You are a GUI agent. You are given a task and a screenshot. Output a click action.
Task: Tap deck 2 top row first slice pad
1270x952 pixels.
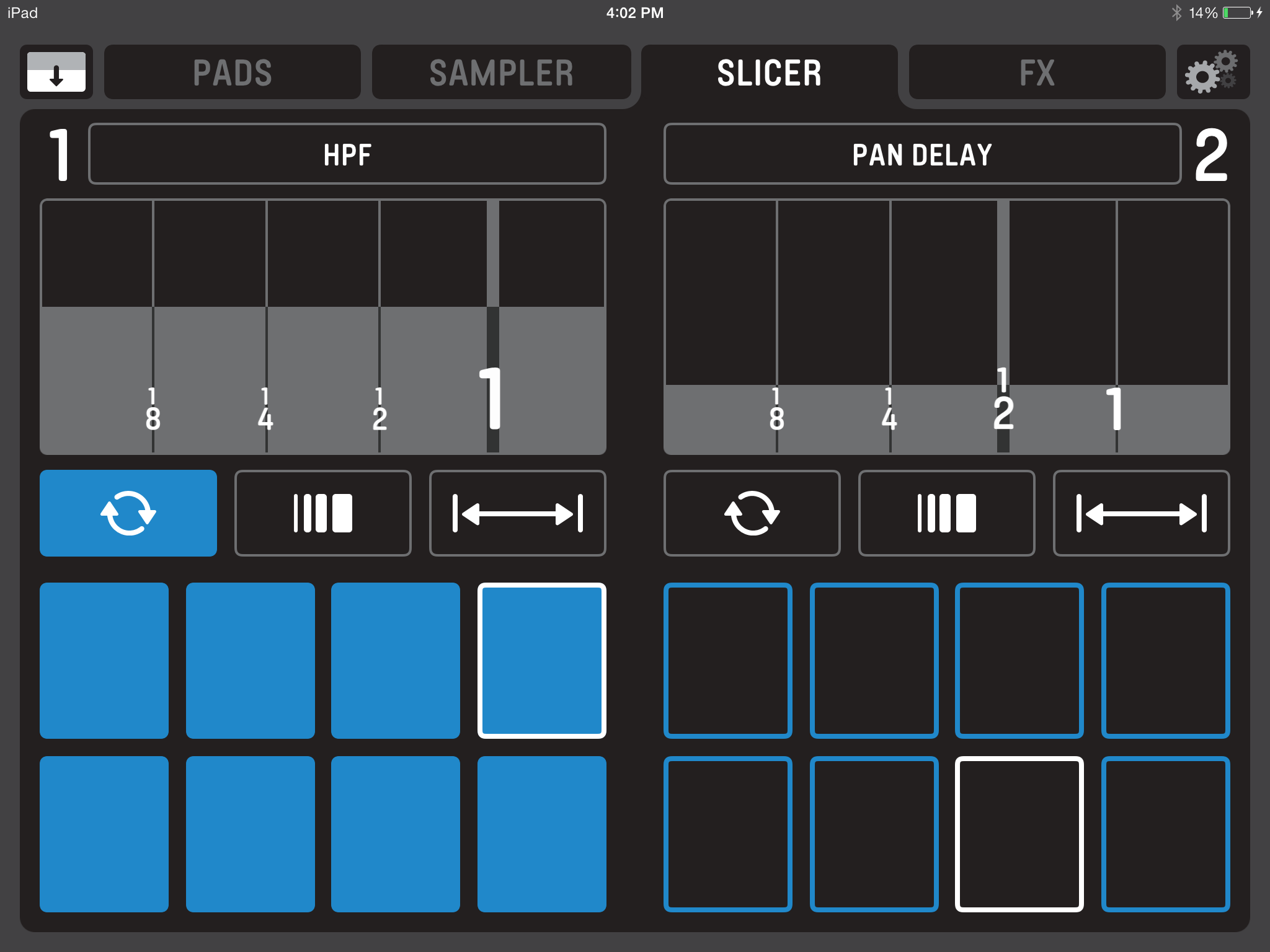point(728,661)
